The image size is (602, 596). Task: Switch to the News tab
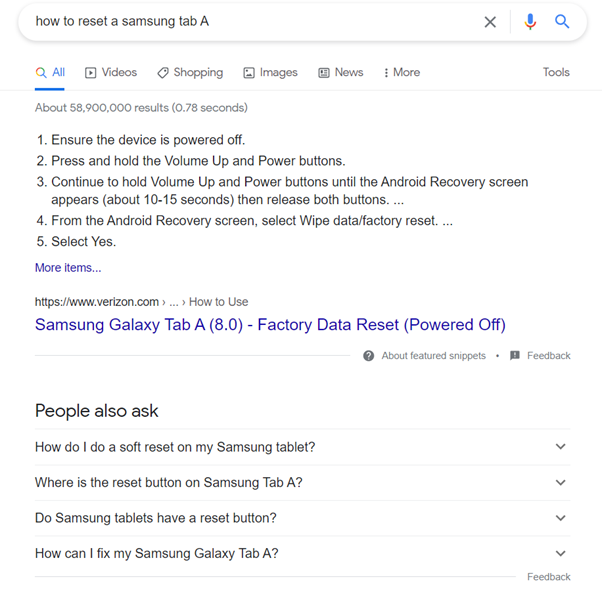coord(340,72)
